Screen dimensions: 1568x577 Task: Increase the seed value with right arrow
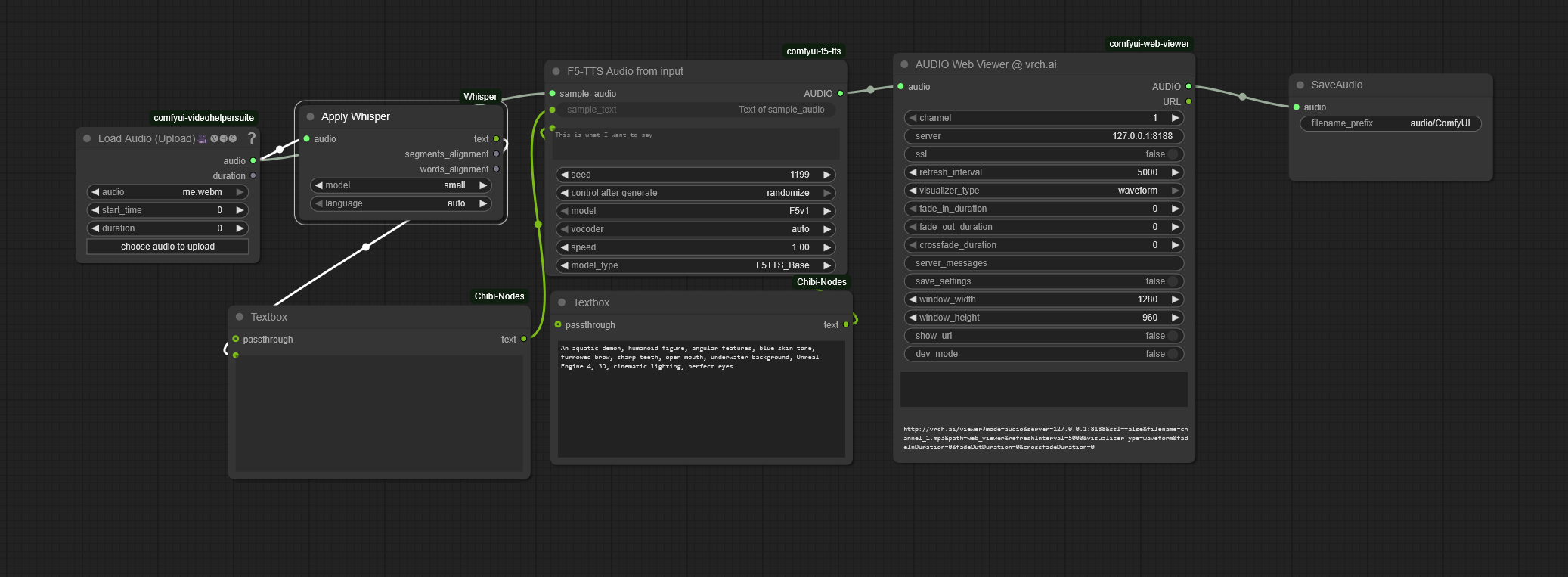pos(827,175)
